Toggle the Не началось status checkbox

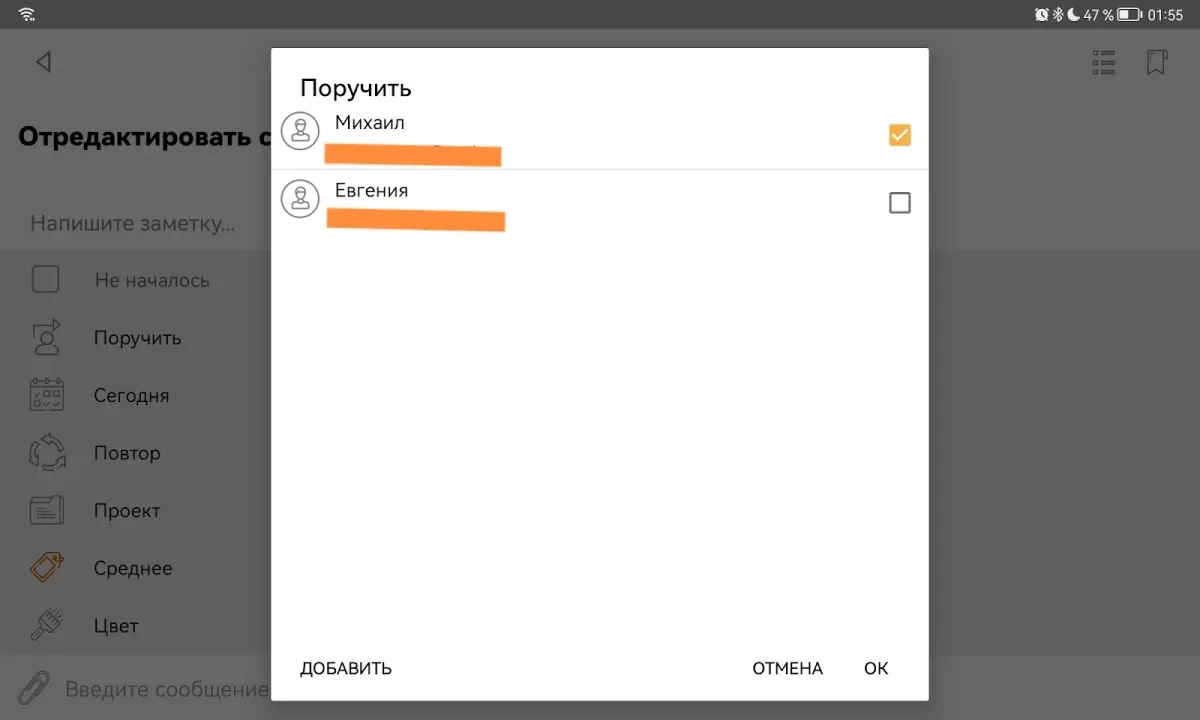click(46, 279)
